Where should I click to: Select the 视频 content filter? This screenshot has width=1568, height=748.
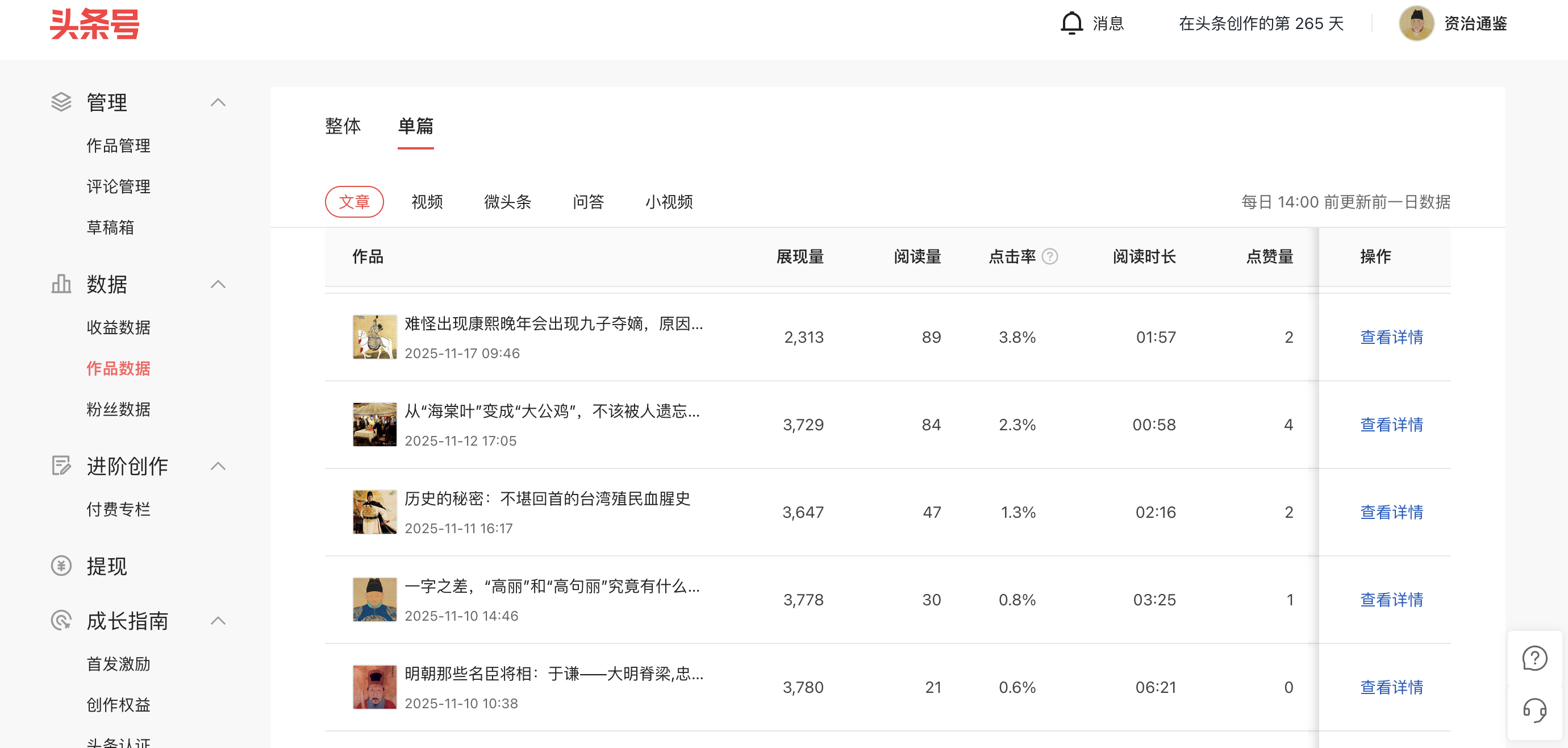coord(427,202)
